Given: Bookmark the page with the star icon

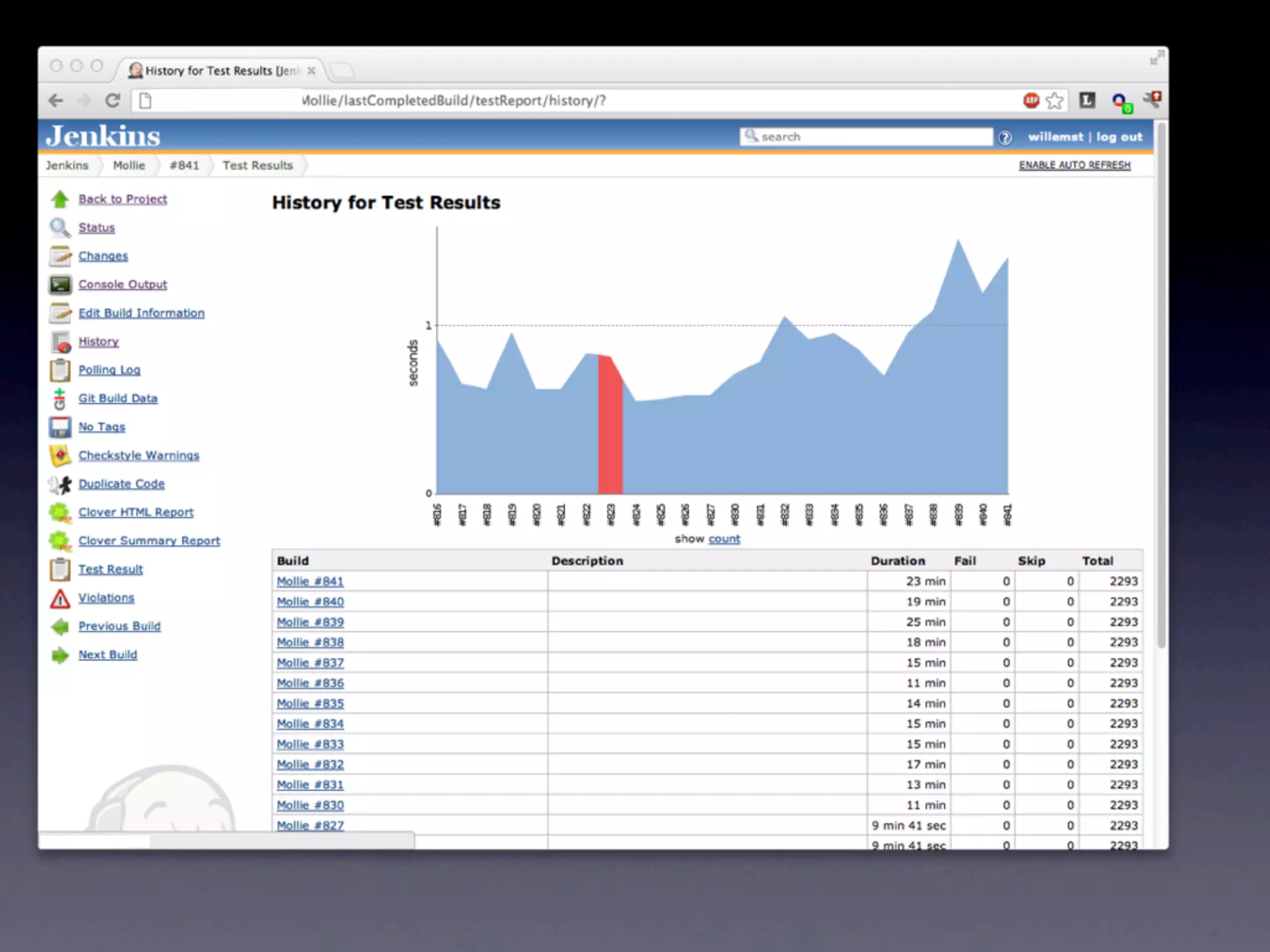Looking at the screenshot, I should click(x=1054, y=100).
